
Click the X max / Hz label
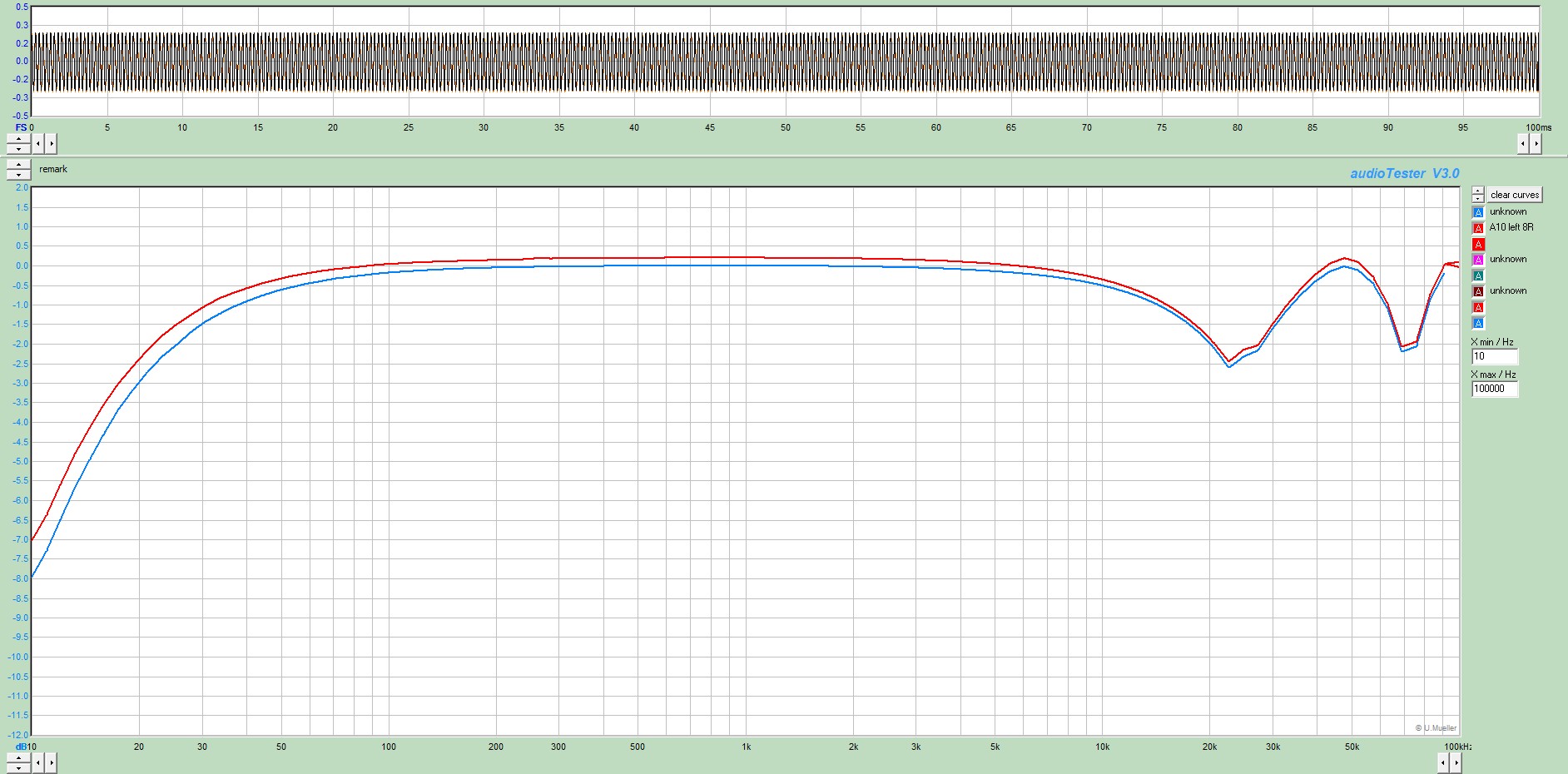coord(1494,375)
